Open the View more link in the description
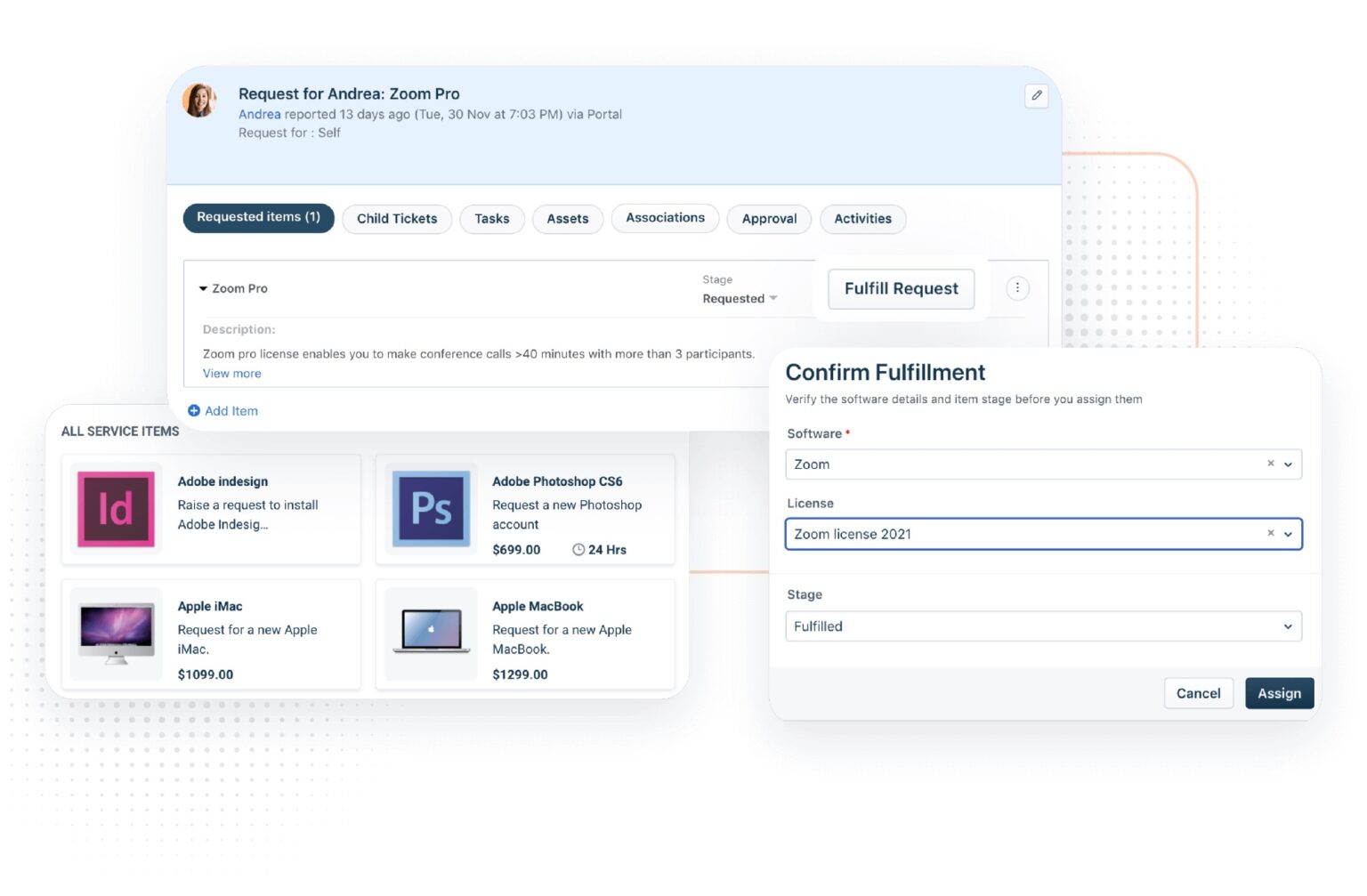Image resolution: width=1367 pixels, height=896 pixels. tap(231, 373)
